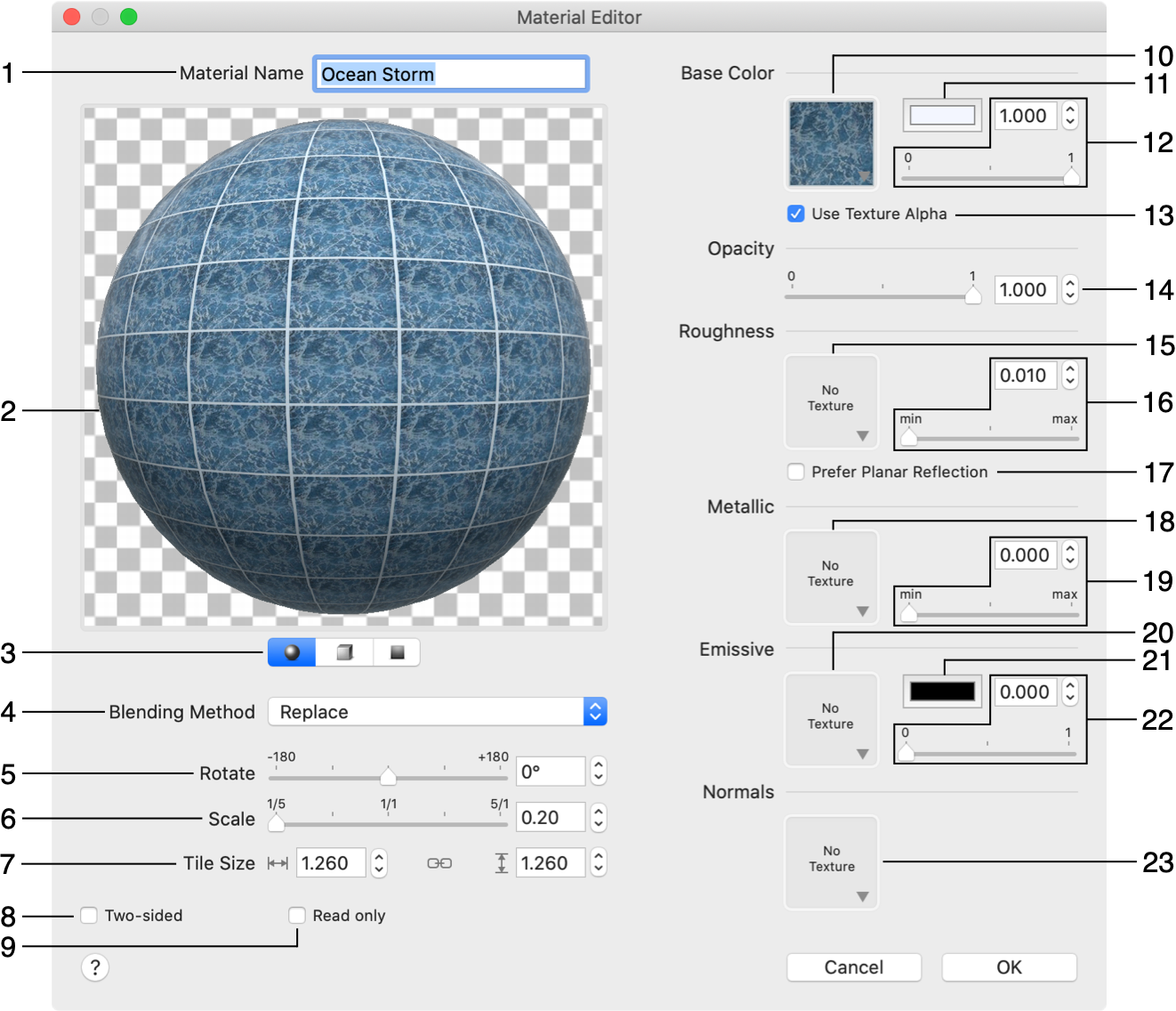Click the Base Color white swatch
This screenshot has height=1011, width=1176.
point(943,116)
